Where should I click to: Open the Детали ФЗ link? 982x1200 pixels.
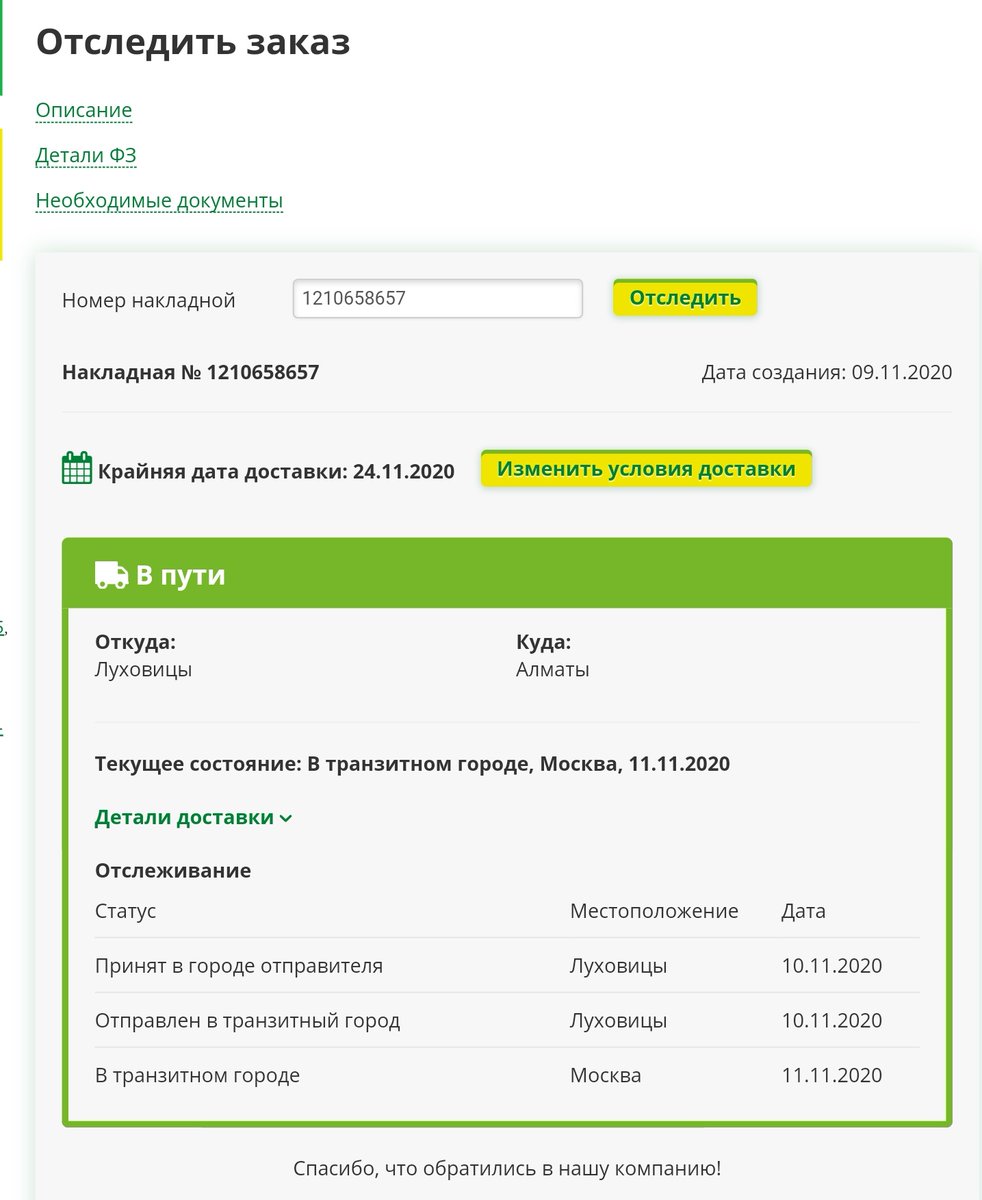pos(86,155)
